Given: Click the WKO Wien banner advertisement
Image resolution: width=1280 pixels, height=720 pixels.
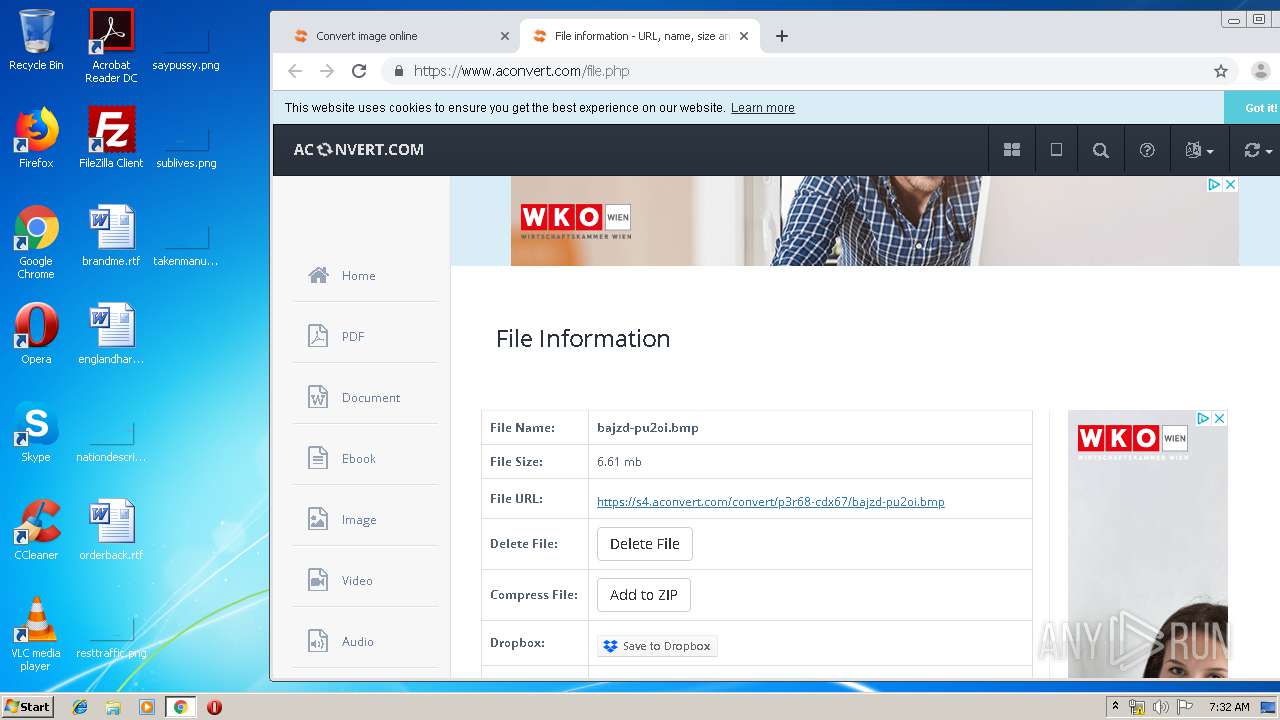Looking at the screenshot, I should [875, 221].
